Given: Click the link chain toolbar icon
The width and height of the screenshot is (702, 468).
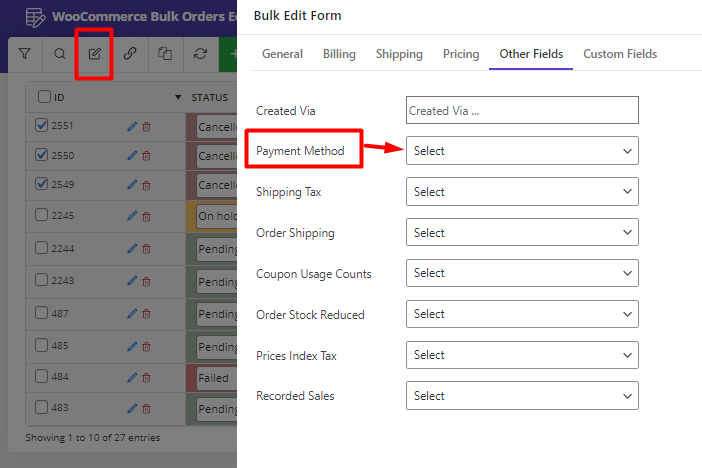Looking at the screenshot, I should pos(130,54).
